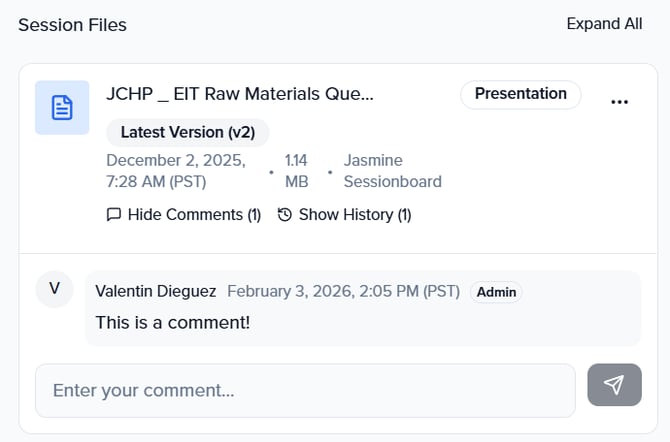Viewport: 670px width, 442px height.
Task: Toggle Show History (1)
Action: [354, 214]
